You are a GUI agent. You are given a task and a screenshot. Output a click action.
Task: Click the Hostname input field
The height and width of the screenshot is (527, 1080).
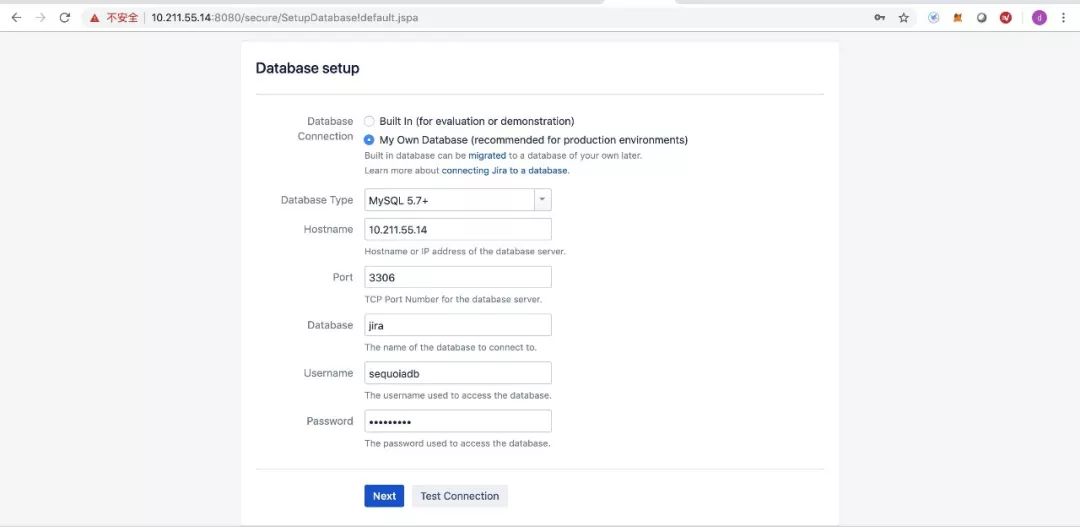[x=458, y=229]
